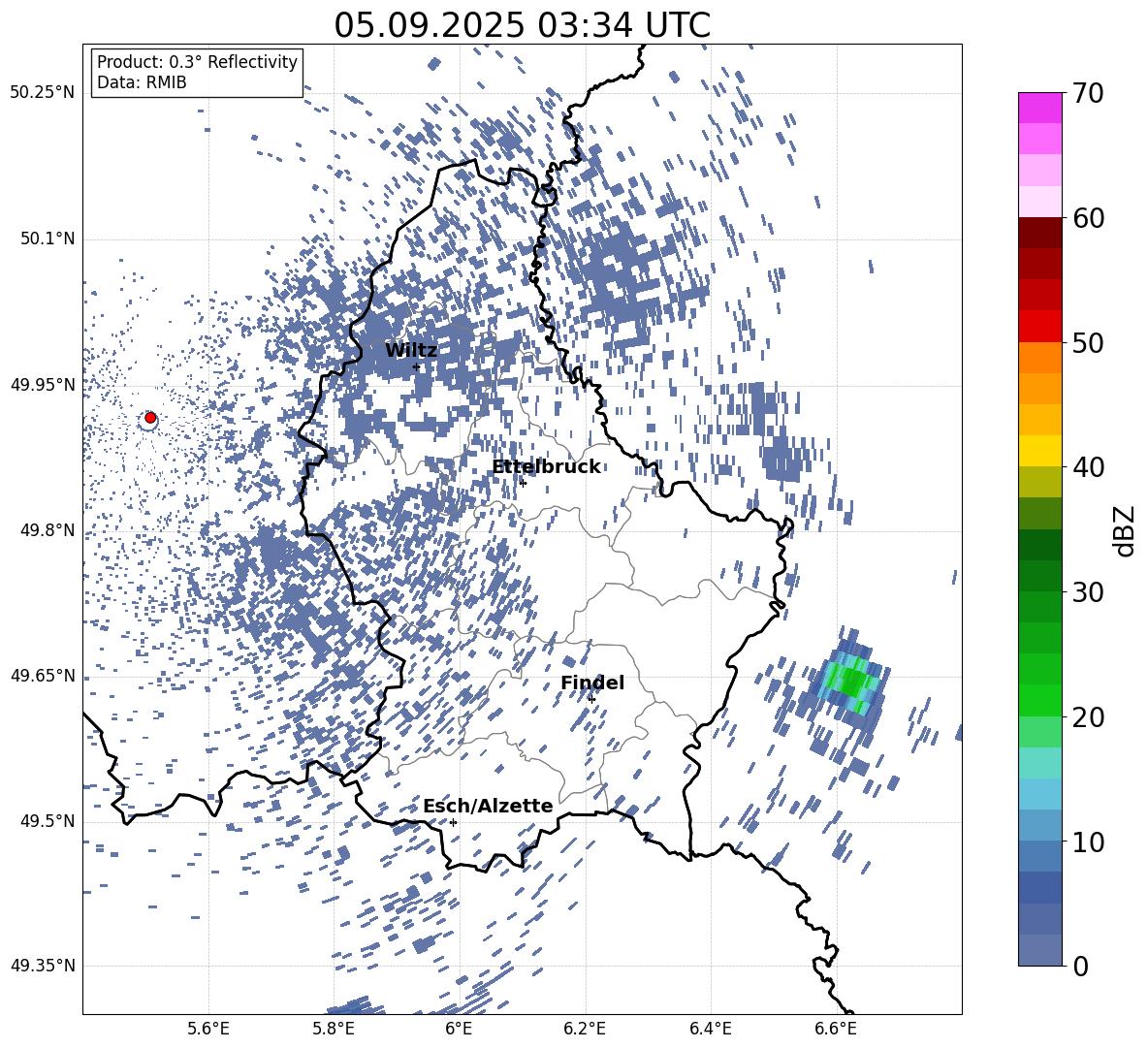
Task: Click the 49.8°N latitude label
Action: tap(48, 530)
